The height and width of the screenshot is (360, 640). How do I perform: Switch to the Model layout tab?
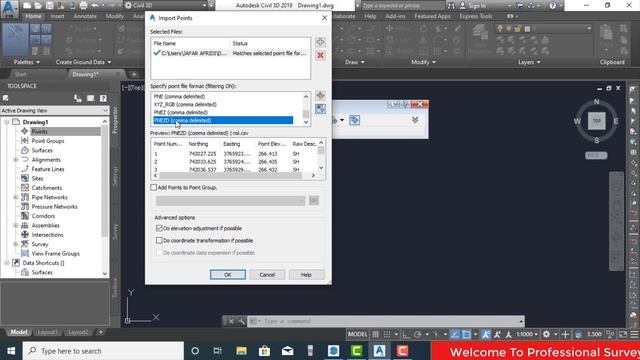(x=19, y=332)
